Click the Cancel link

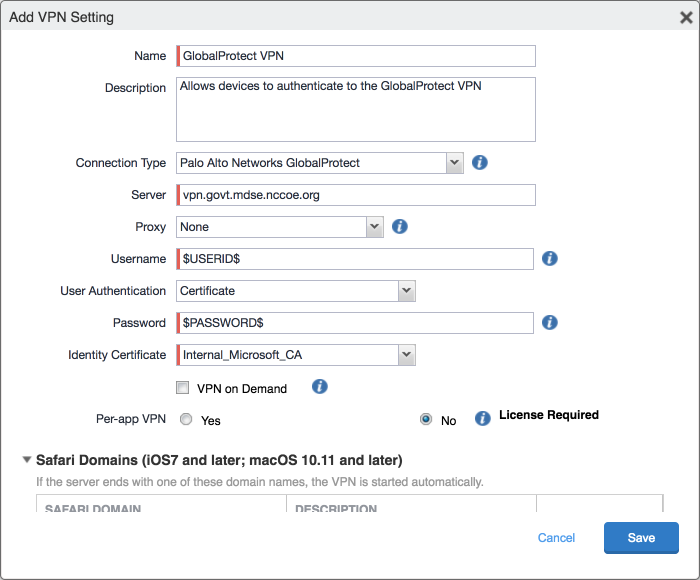click(x=556, y=538)
